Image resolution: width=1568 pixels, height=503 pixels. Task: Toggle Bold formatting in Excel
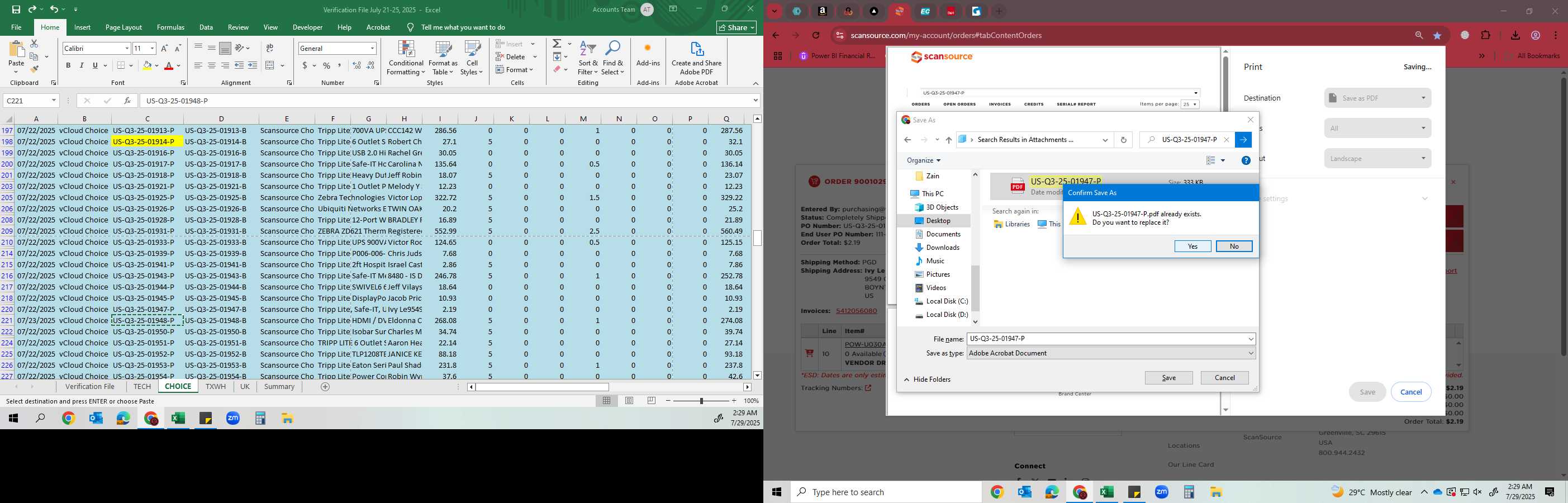point(68,65)
